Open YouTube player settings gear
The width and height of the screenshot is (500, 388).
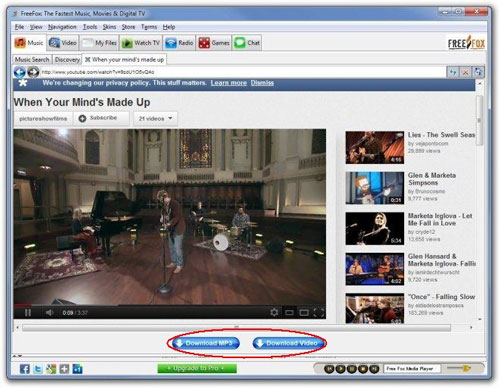click(274, 312)
